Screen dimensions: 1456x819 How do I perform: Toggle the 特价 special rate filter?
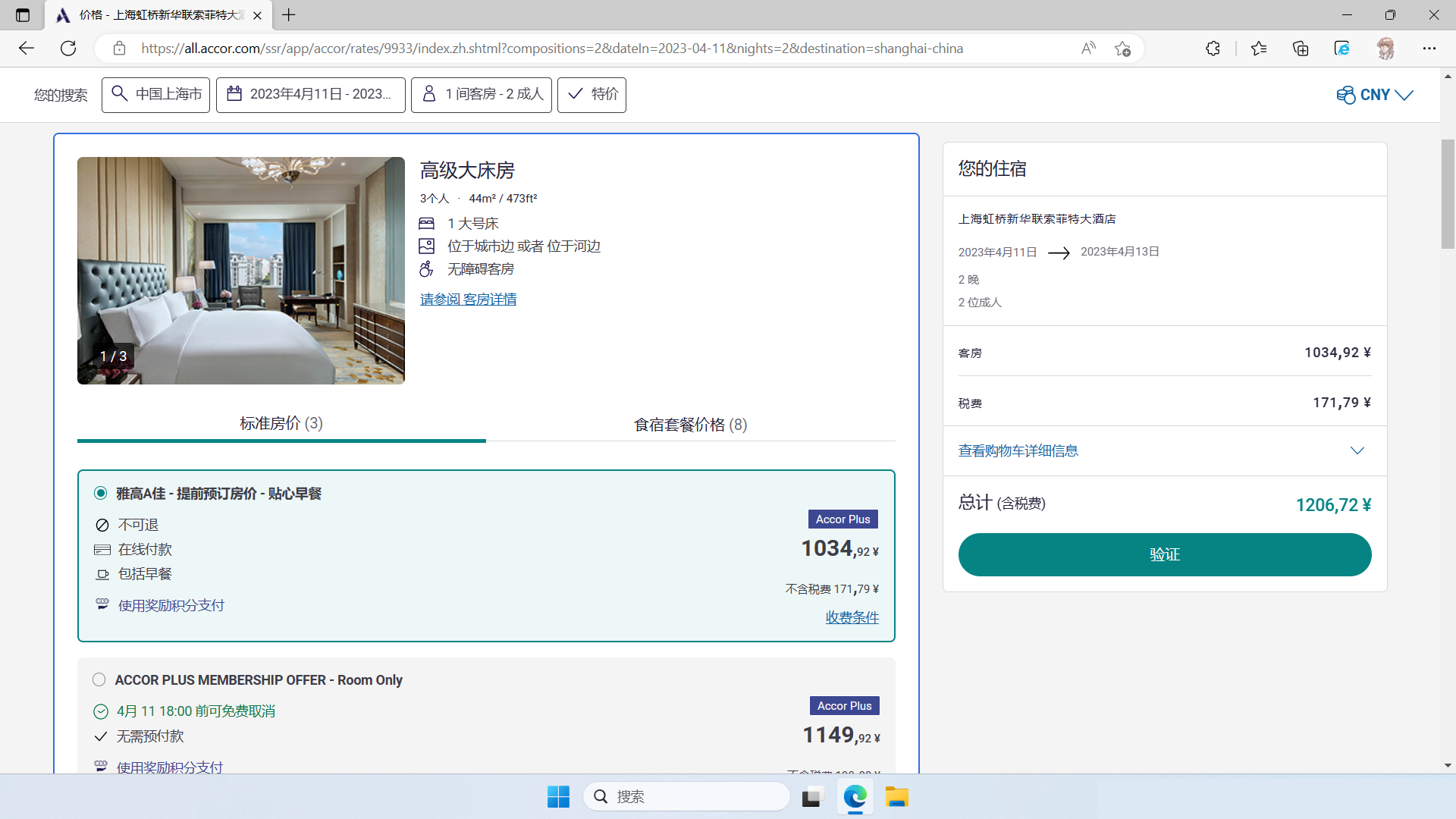[x=591, y=95]
